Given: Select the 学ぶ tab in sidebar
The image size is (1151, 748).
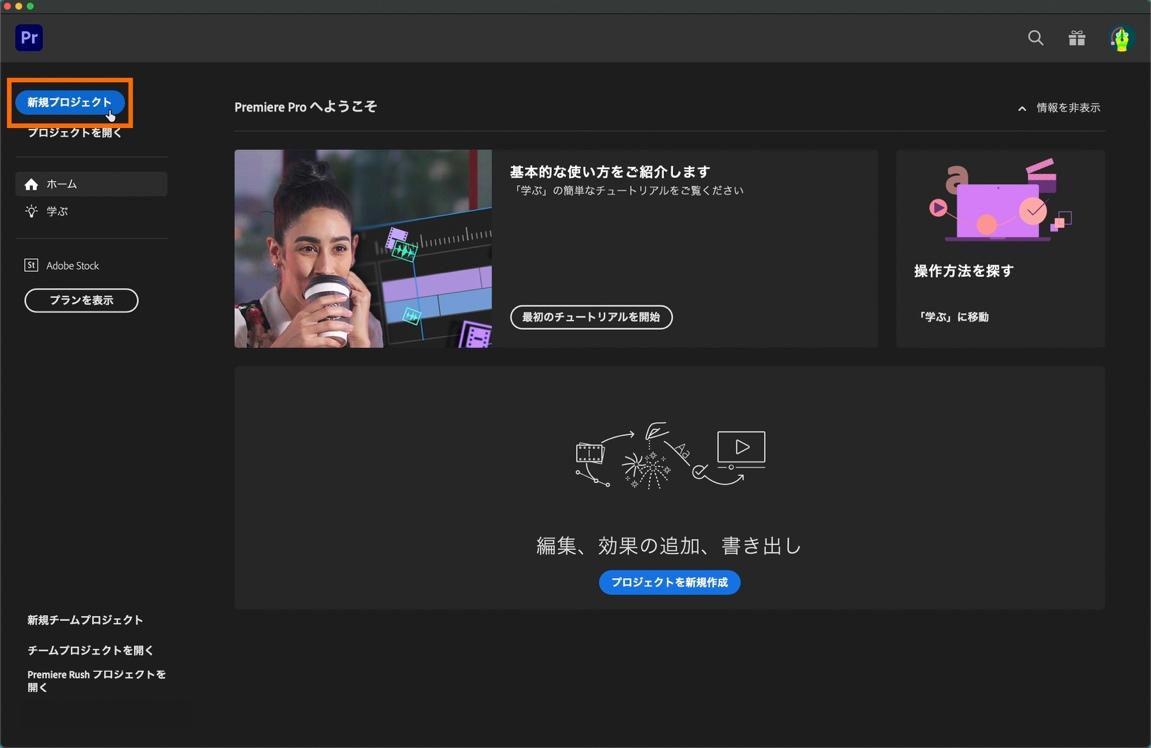Looking at the screenshot, I should pyautogui.click(x=91, y=211).
